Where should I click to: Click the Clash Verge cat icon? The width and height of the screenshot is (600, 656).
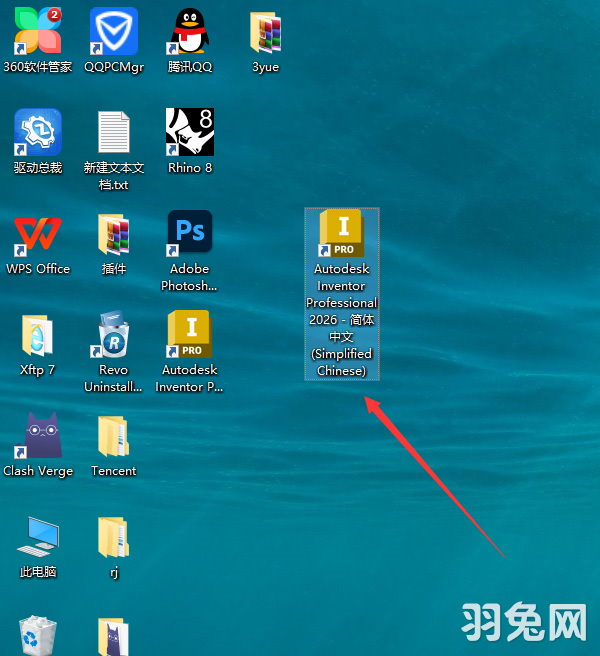point(38,435)
